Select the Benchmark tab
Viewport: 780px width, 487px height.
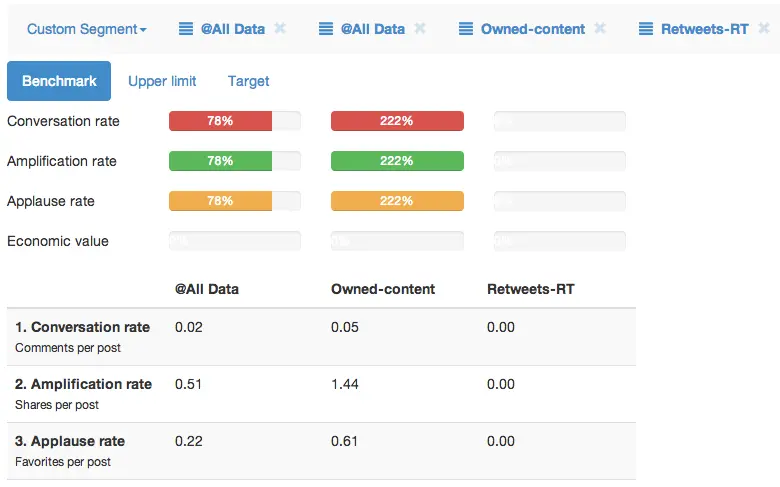pyautogui.click(x=59, y=81)
